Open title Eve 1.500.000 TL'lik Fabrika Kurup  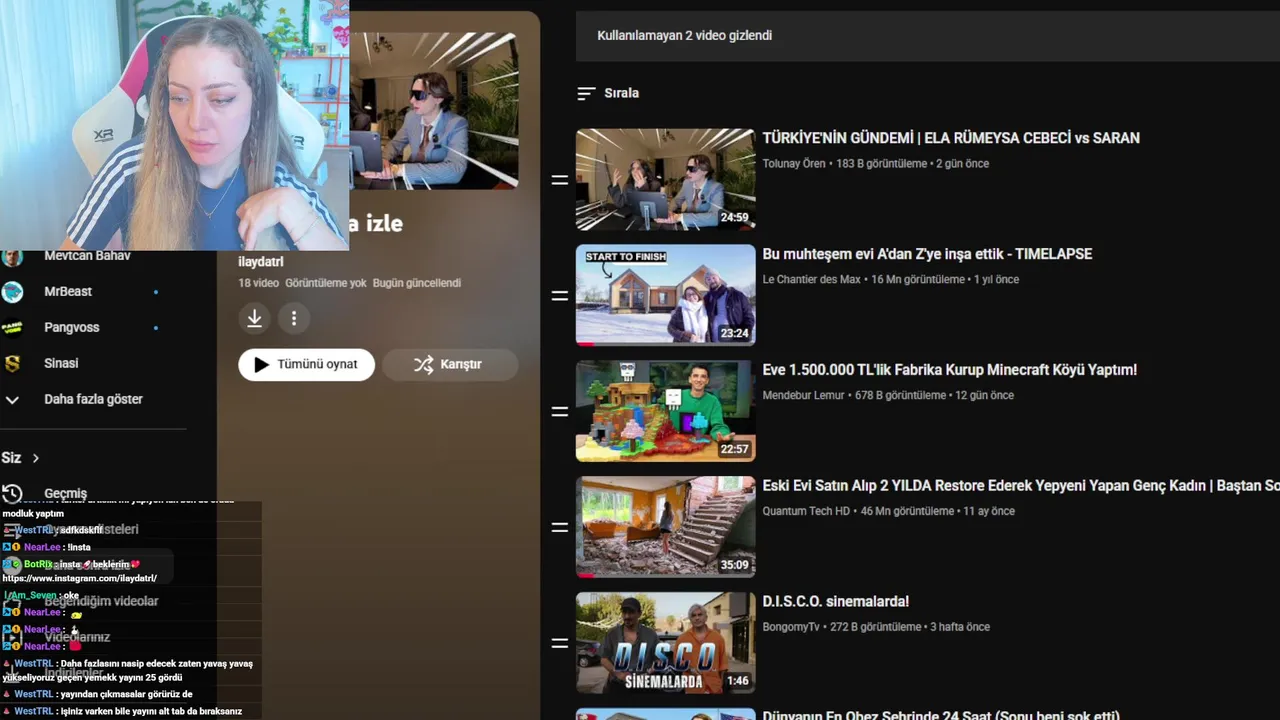949,370
